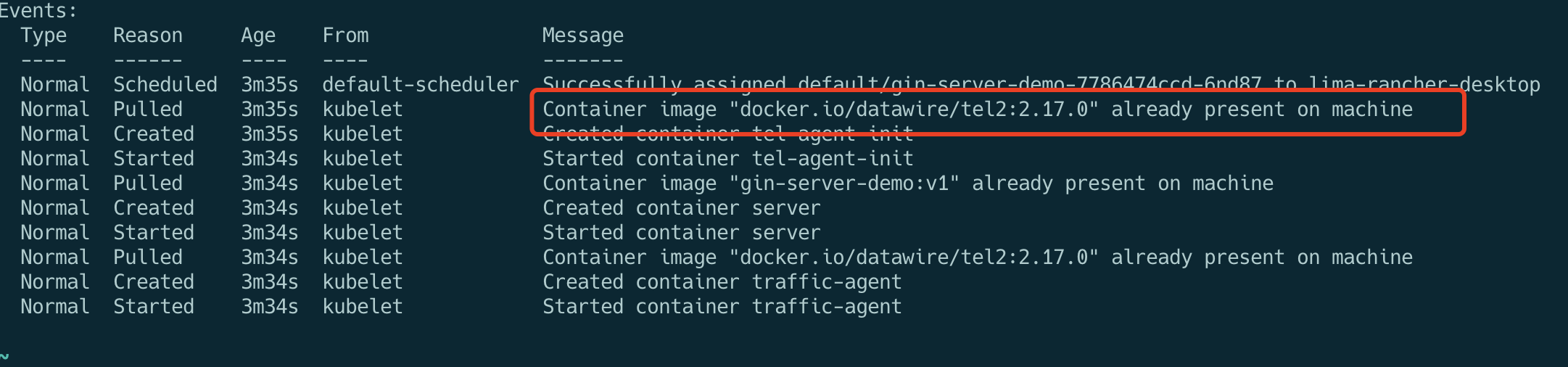Click the "Type" column header
1568x367 pixels.
pos(44,36)
